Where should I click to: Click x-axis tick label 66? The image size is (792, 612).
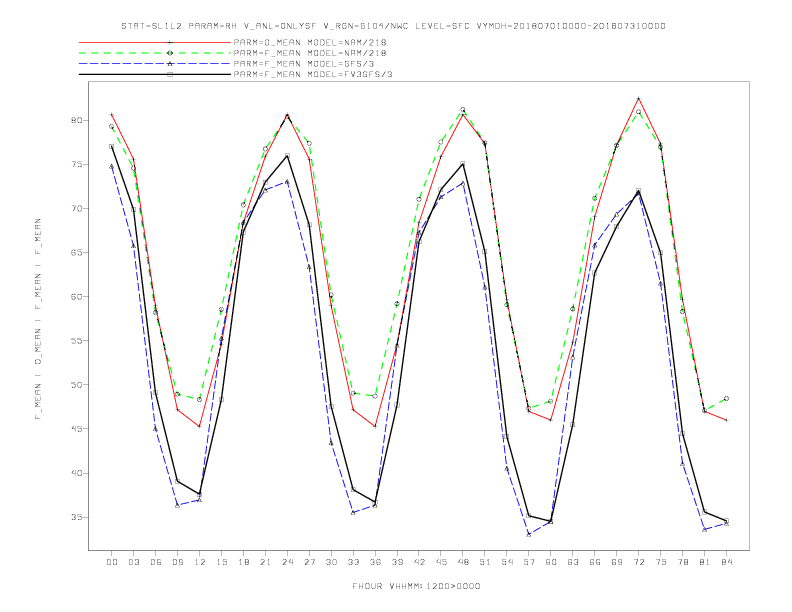point(595,562)
